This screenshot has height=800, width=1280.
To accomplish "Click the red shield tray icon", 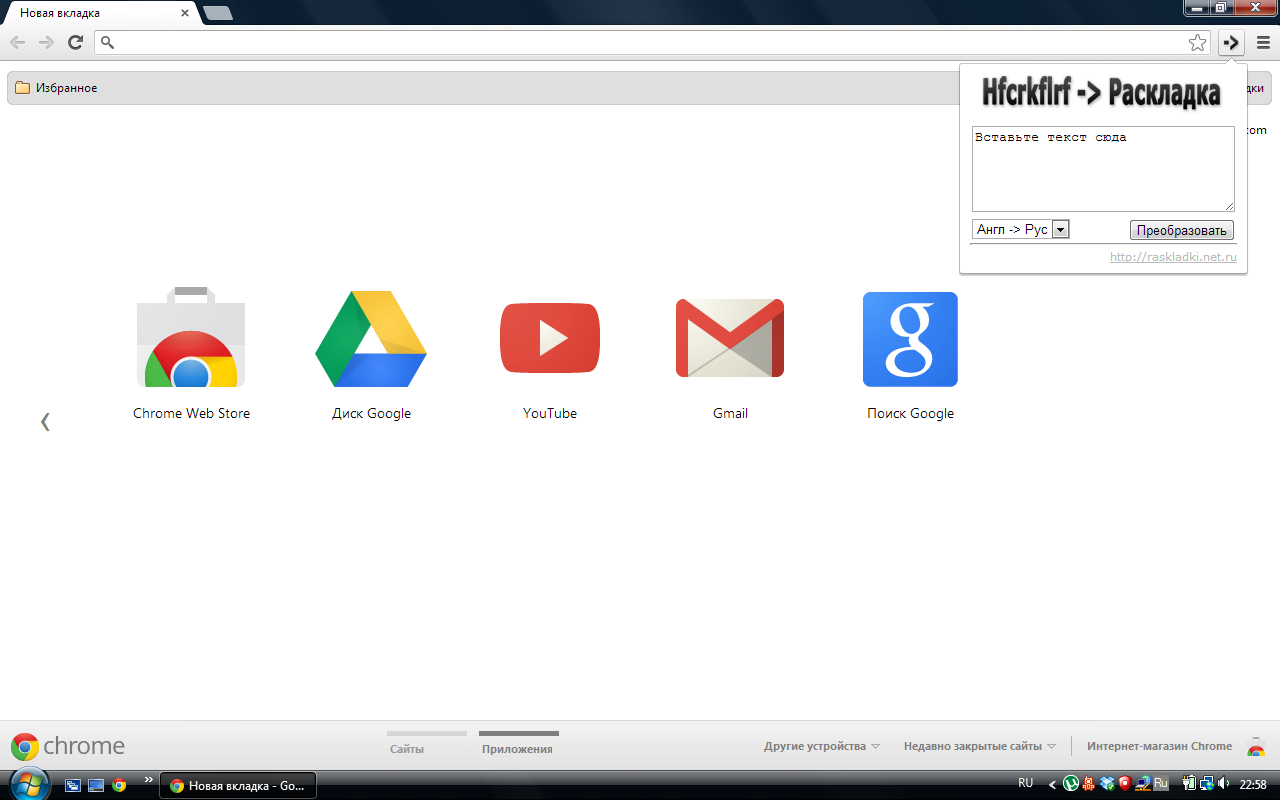I will [x=1125, y=783].
